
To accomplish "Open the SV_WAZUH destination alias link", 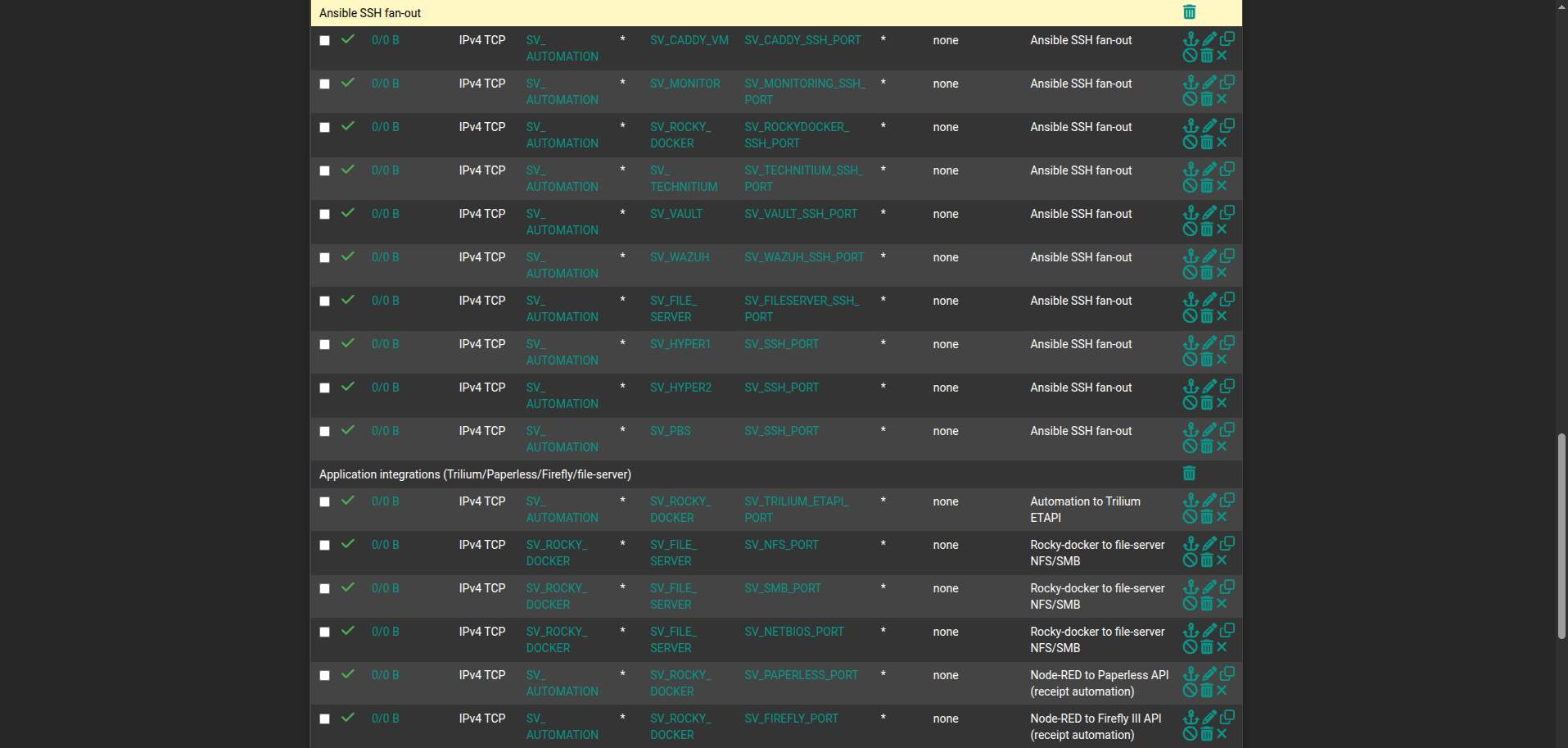I will 680,257.
